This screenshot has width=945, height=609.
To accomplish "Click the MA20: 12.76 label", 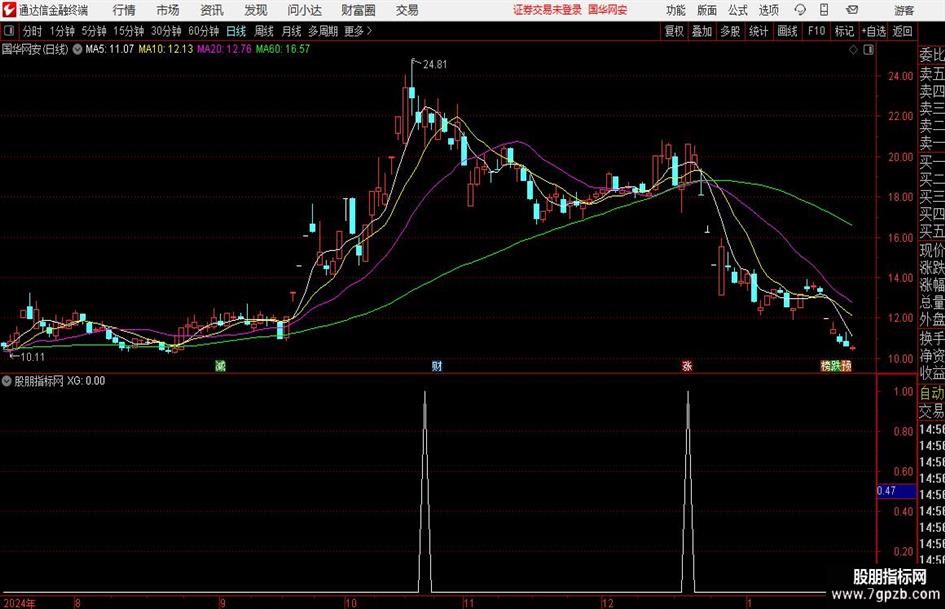I will pyautogui.click(x=224, y=49).
